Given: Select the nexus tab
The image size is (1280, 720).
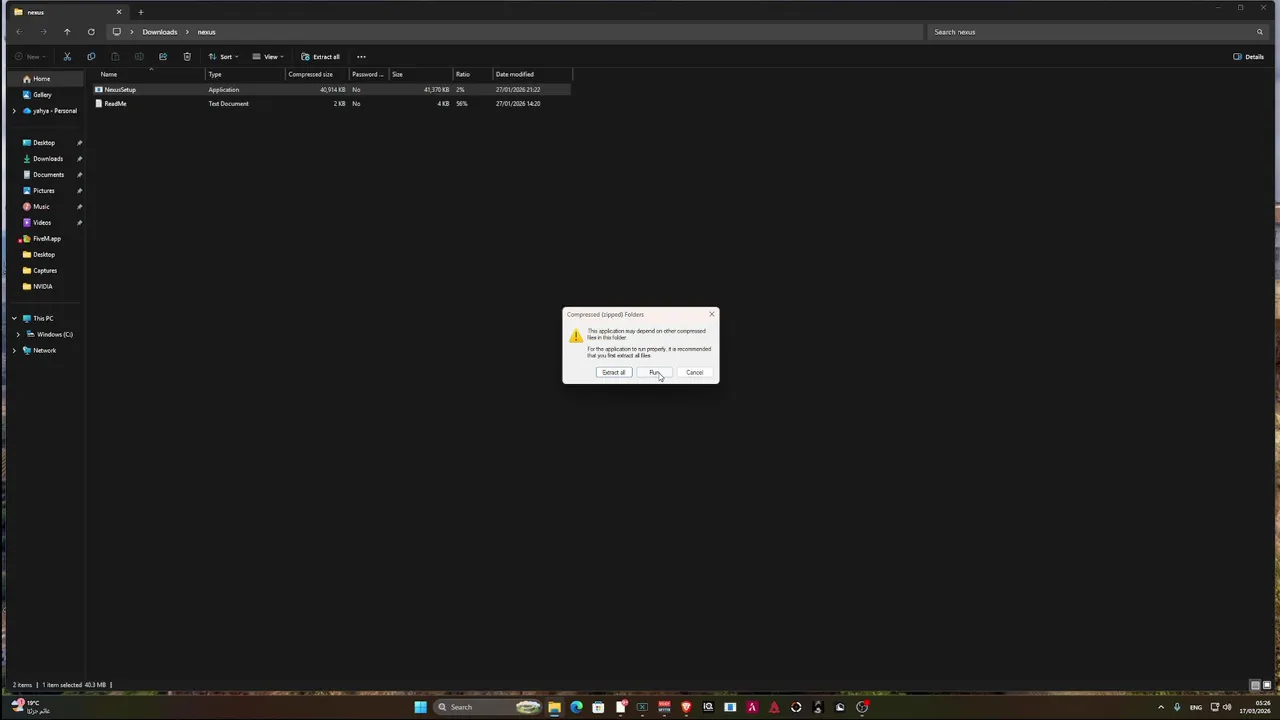Looking at the screenshot, I should tap(68, 12).
